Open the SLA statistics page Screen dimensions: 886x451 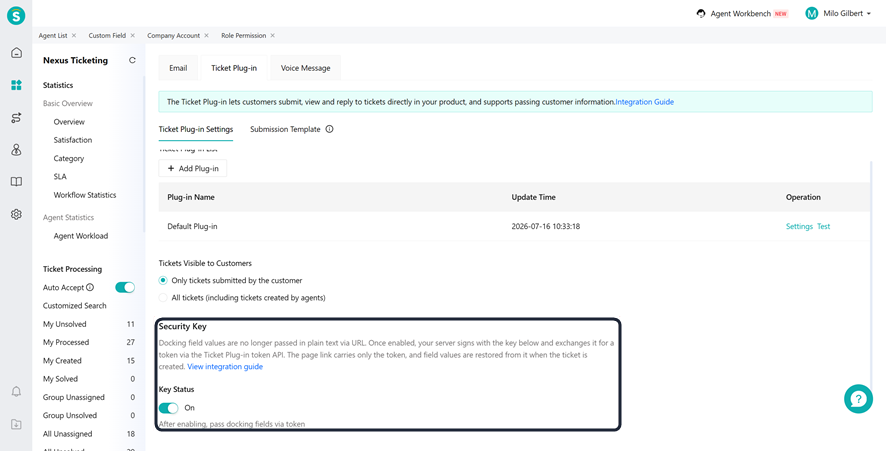(x=60, y=177)
